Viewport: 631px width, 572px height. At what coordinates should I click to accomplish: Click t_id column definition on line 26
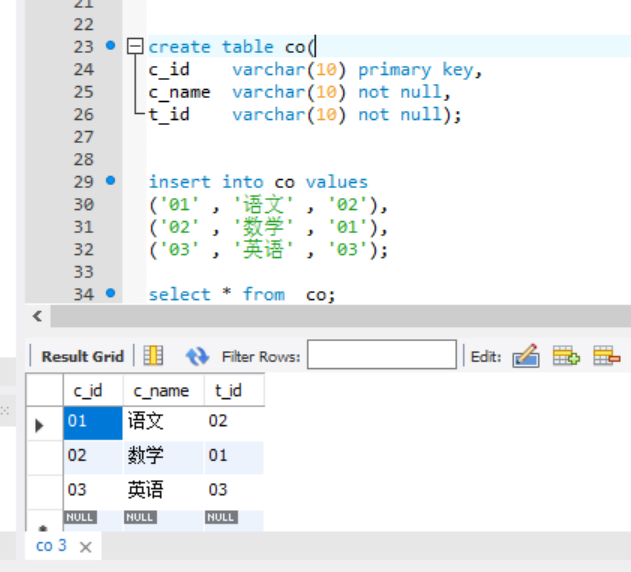point(169,115)
